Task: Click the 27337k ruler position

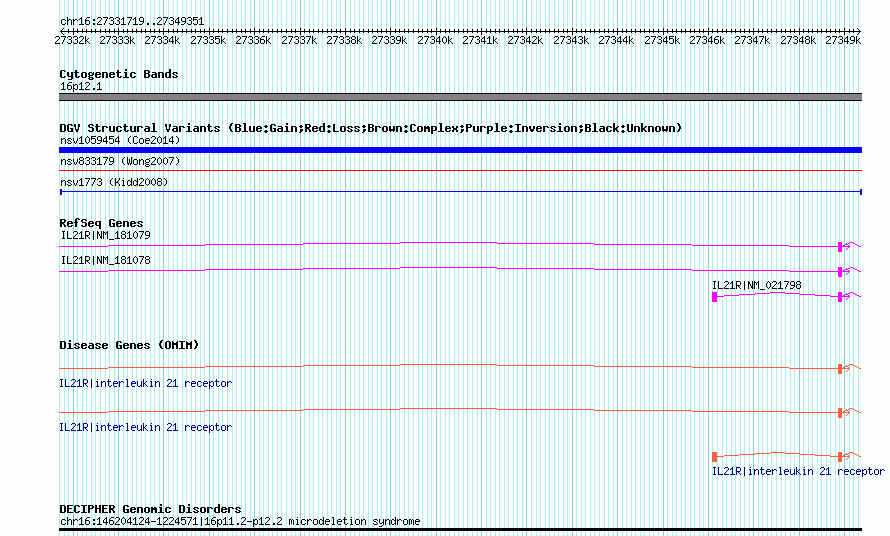Action: click(x=299, y=40)
